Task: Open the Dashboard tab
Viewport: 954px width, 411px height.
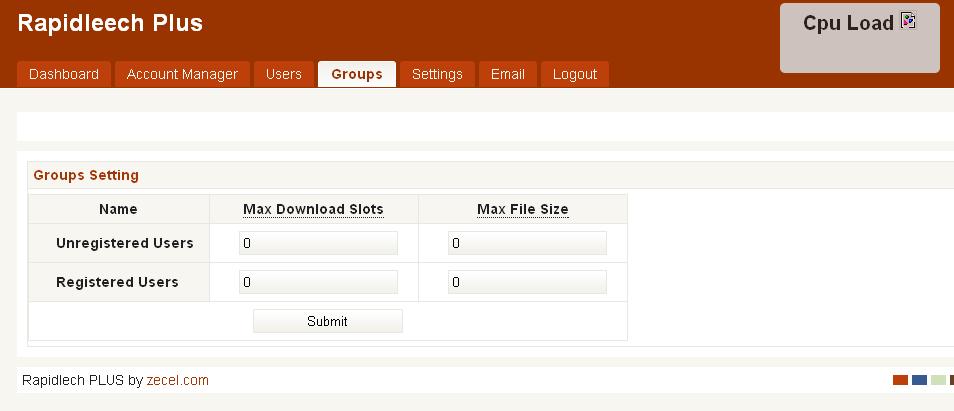Action: pyautogui.click(x=64, y=74)
